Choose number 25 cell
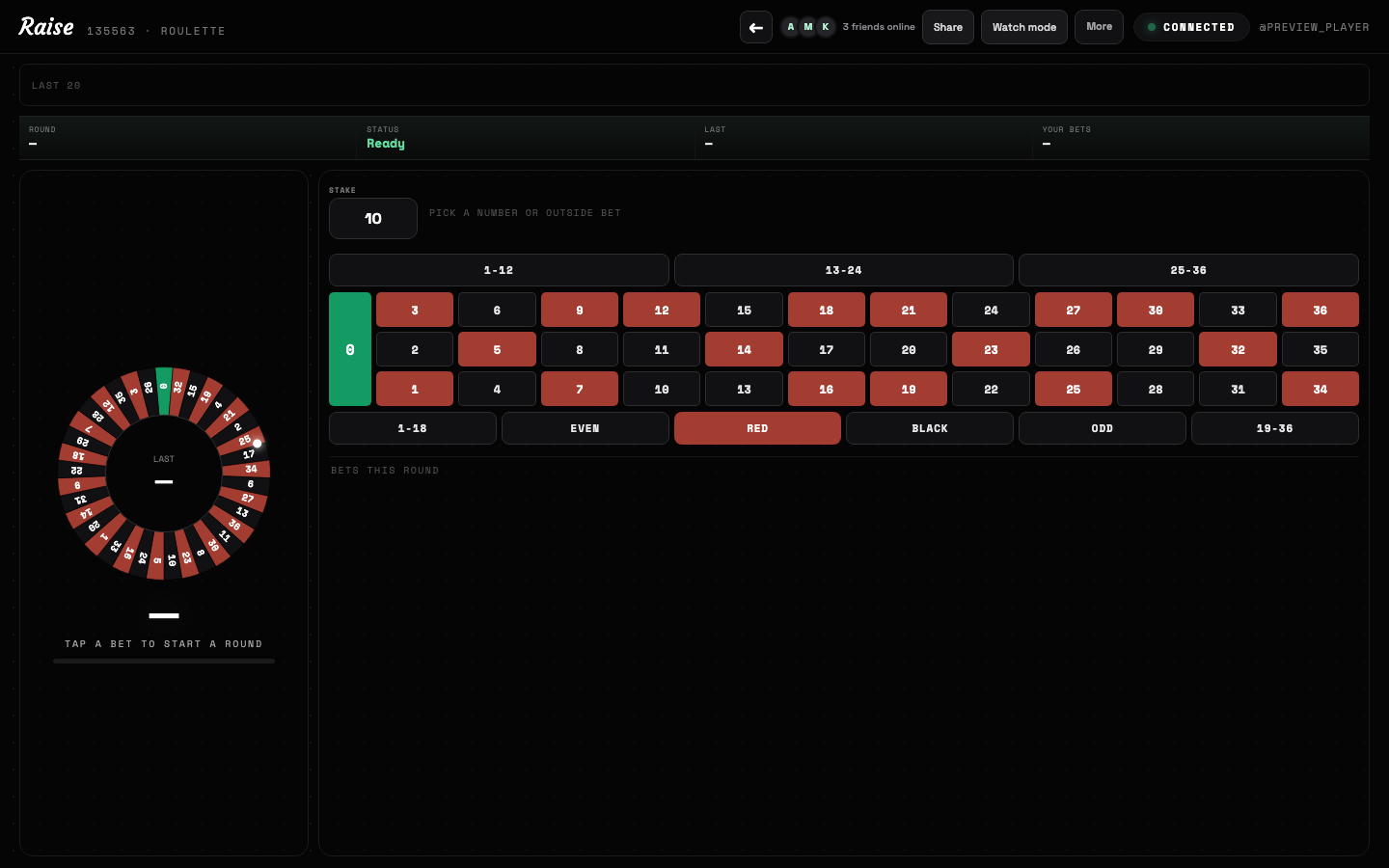Image resolution: width=1389 pixels, height=868 pixels. click(x=1074, y=389)
